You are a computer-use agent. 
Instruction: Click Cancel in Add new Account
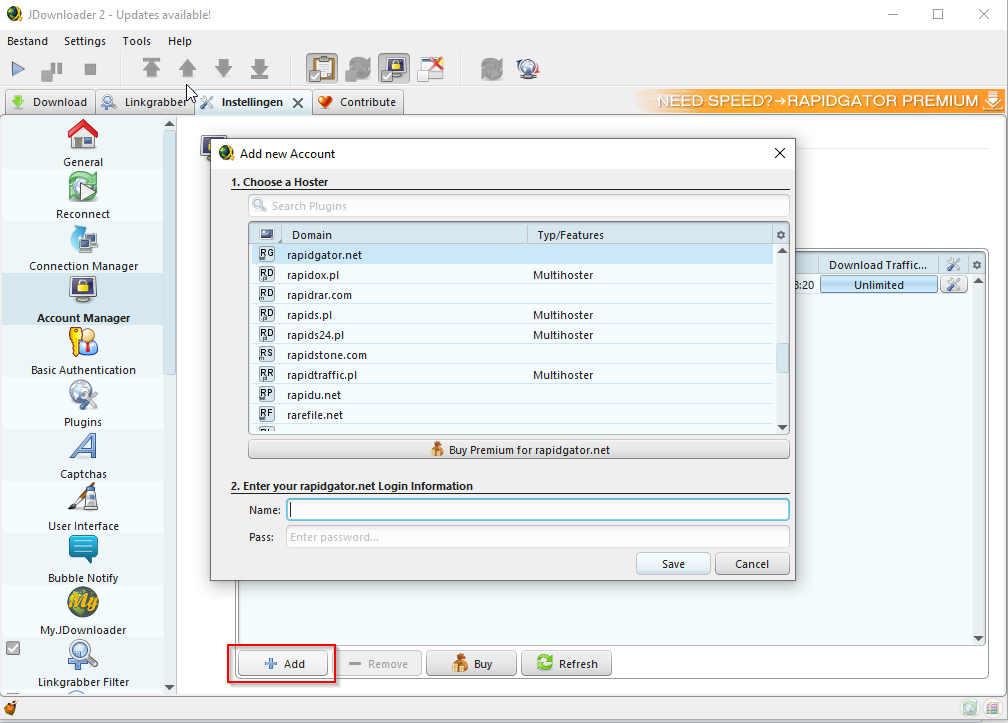pyautogui.click(x=752, y=564)
